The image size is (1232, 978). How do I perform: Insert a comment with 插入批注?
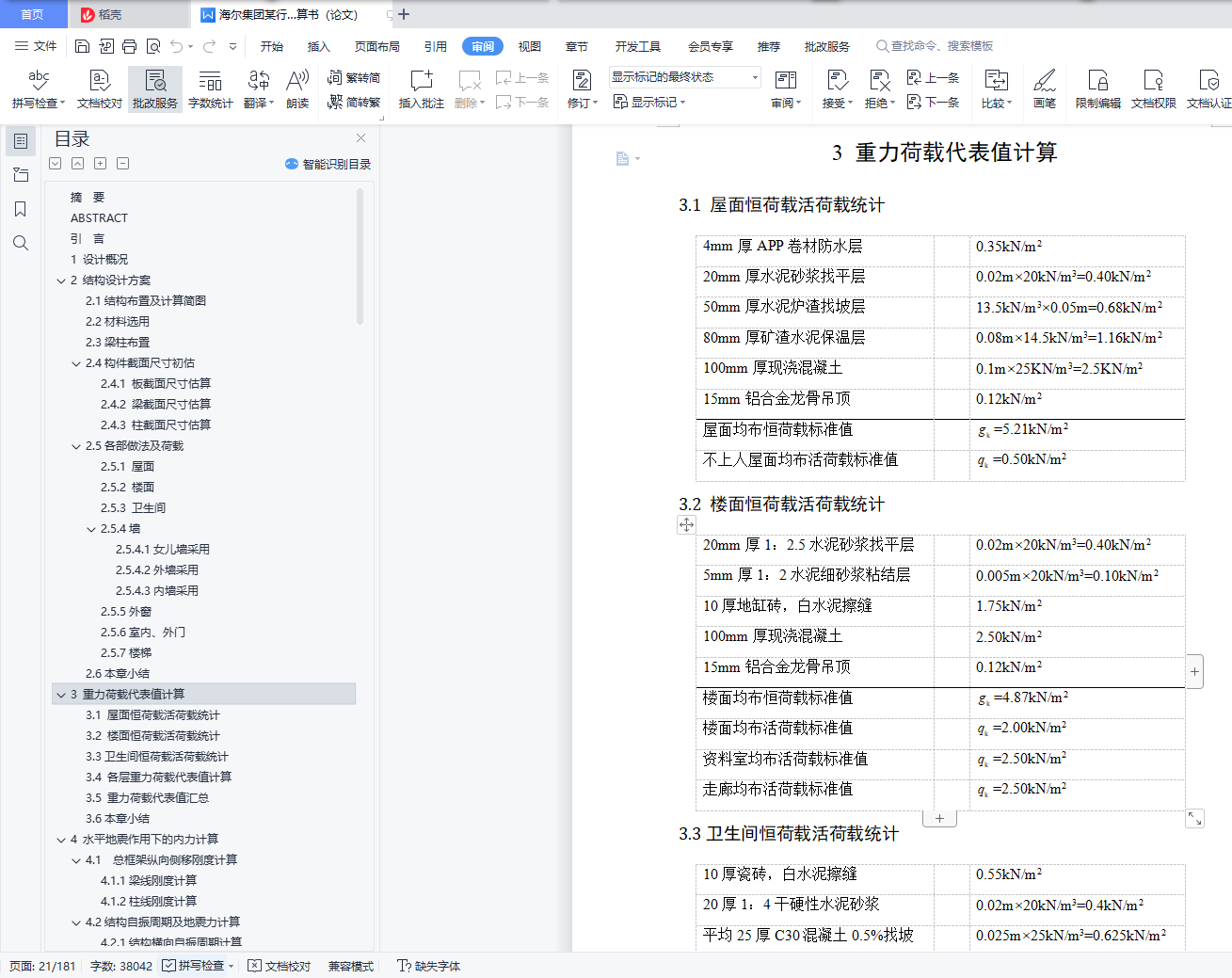(421, 88)
